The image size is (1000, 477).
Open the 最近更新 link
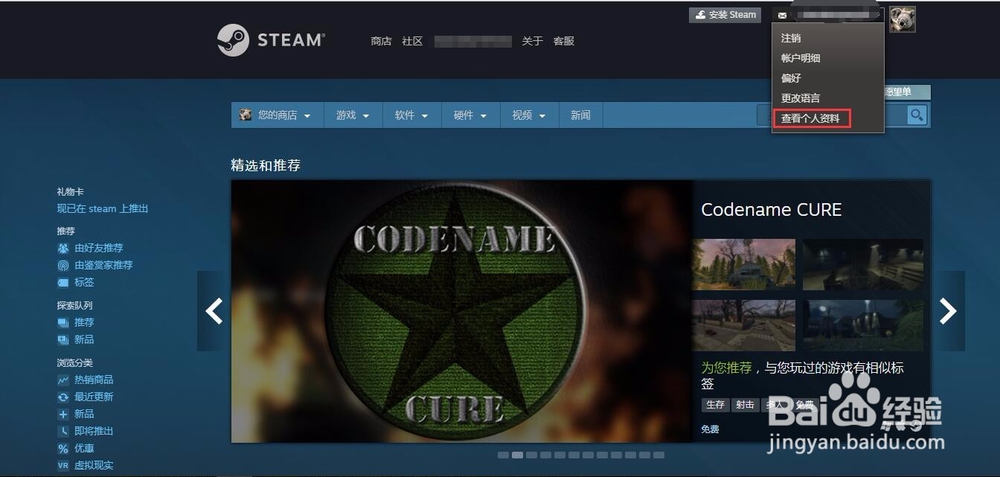(94, 397)
